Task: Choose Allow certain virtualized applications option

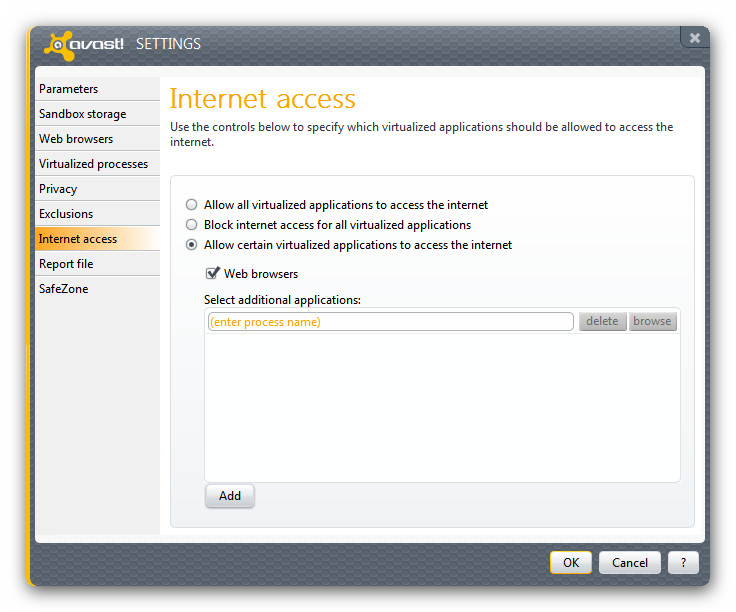Action: 192,245
